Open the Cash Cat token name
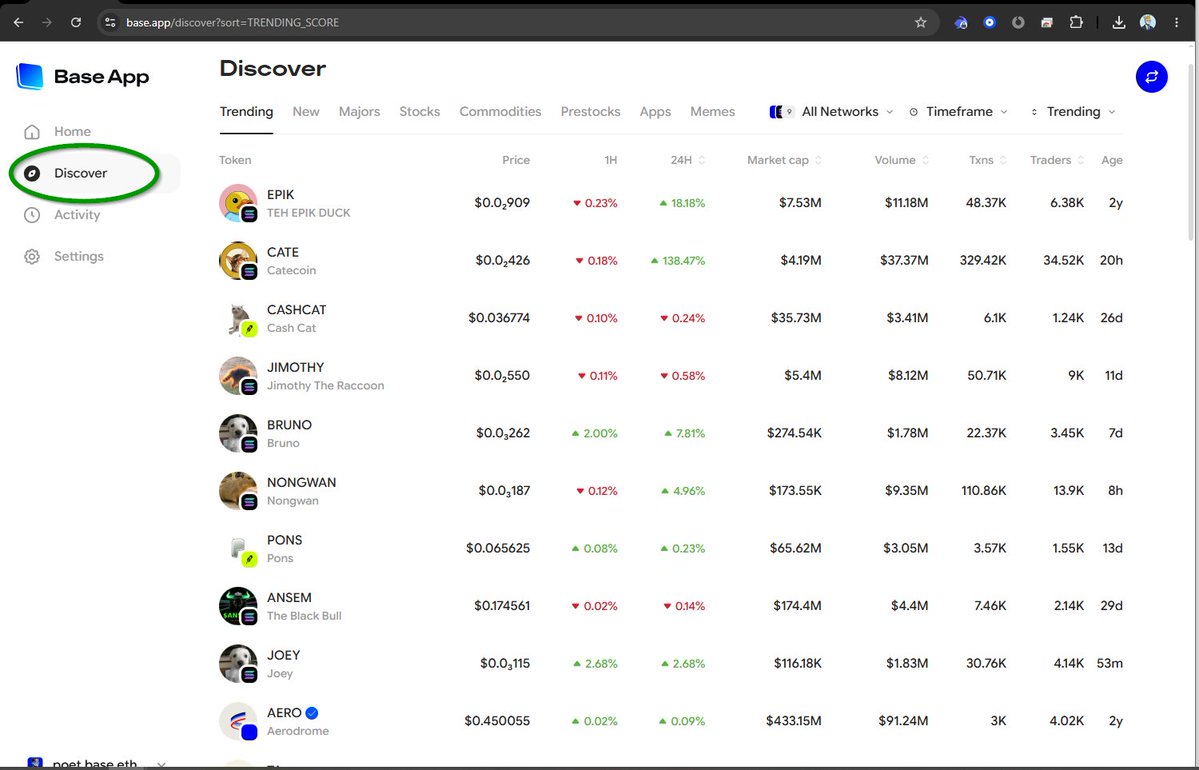The width and height of the screenshot is (1199, 770). tap(291, 328)
